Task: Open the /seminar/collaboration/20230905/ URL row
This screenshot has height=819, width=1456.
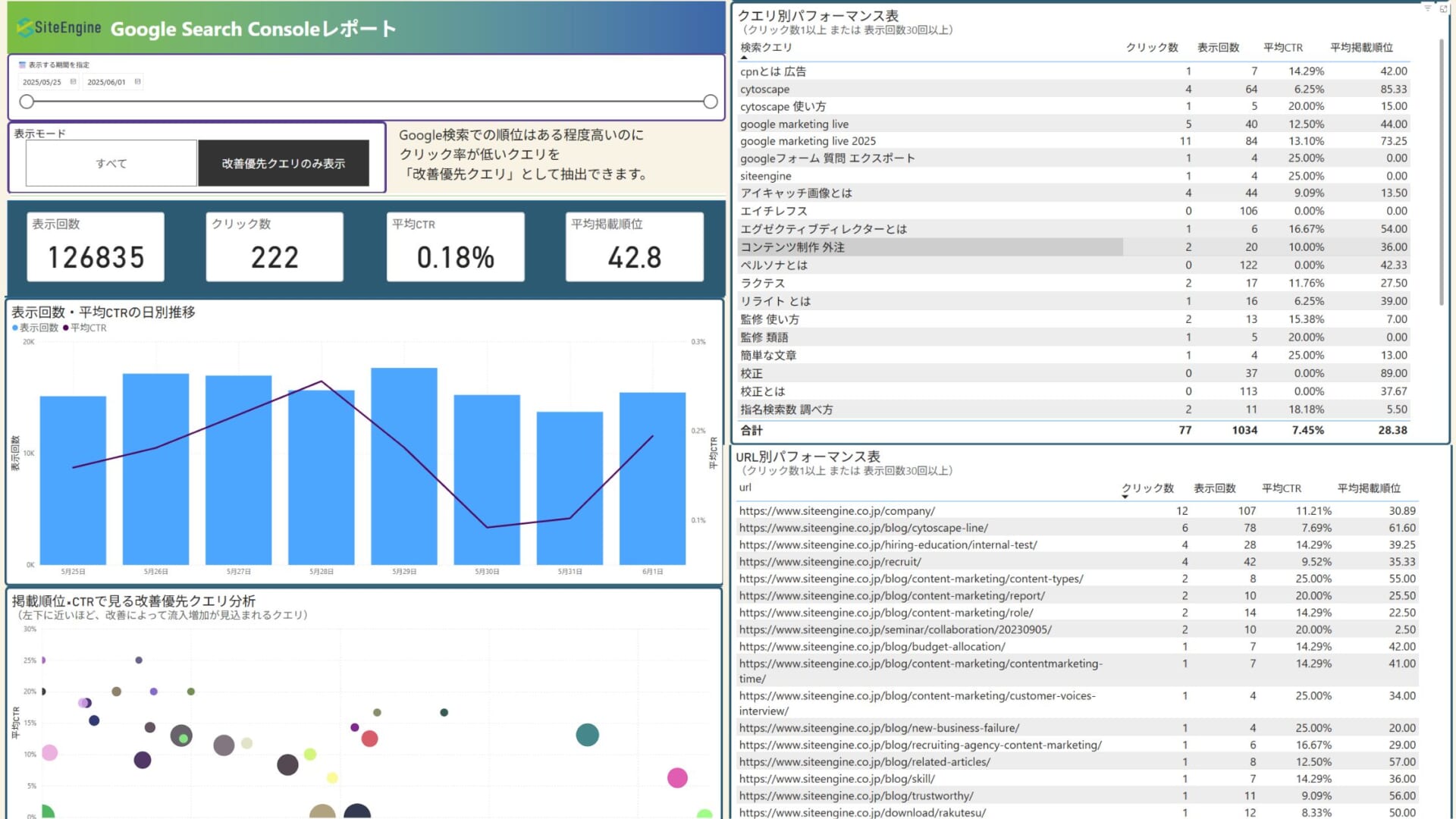Action: click(1077, 629)
